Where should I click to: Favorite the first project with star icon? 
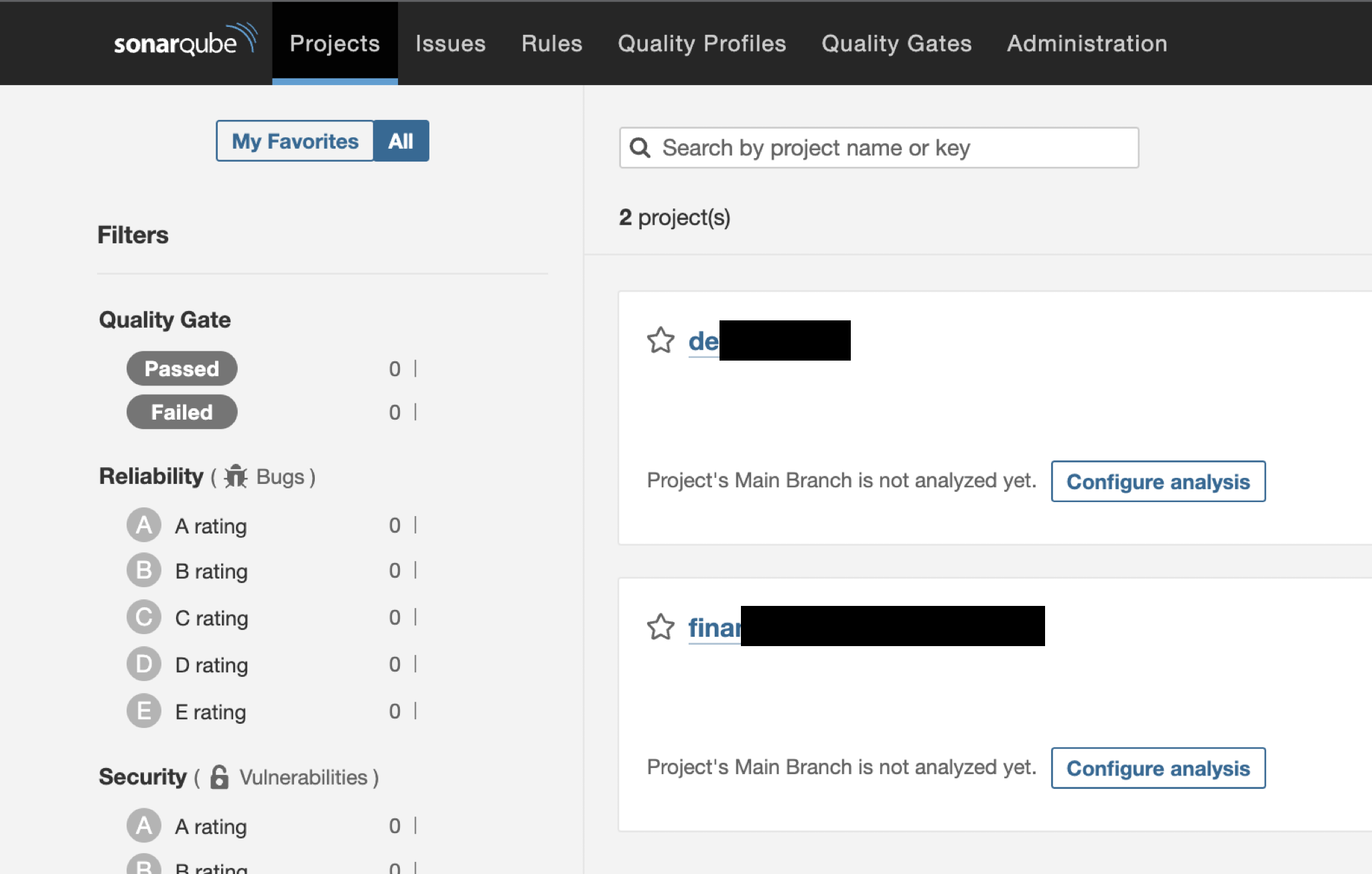(x=661, y=340)
